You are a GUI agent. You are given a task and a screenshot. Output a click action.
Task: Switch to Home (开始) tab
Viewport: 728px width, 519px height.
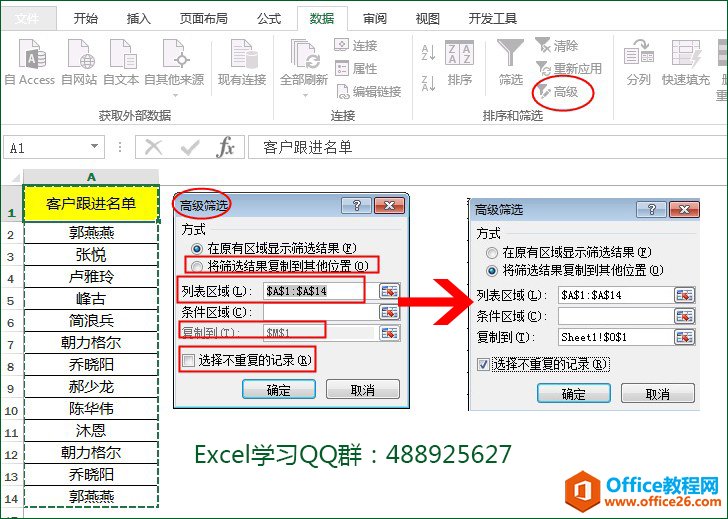85,19
